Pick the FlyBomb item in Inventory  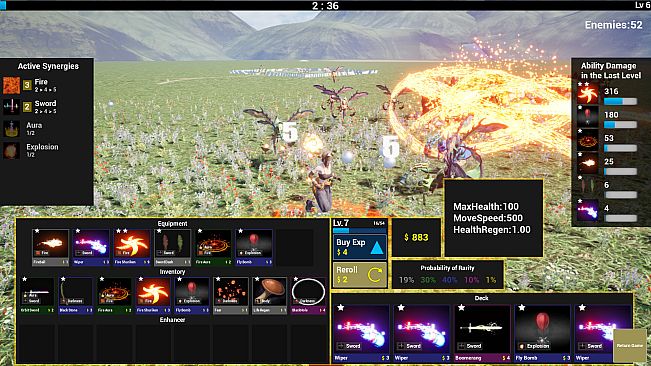192,295
